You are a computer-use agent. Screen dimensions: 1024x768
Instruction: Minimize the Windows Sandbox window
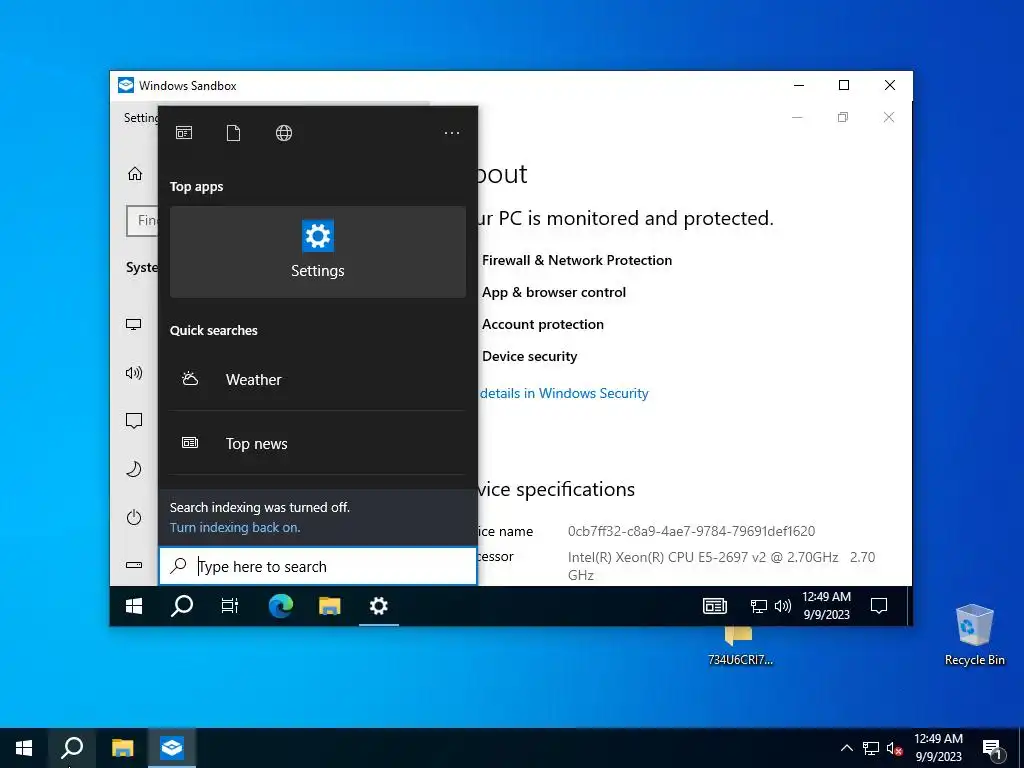pyautogui.click(x=799, y=86)
